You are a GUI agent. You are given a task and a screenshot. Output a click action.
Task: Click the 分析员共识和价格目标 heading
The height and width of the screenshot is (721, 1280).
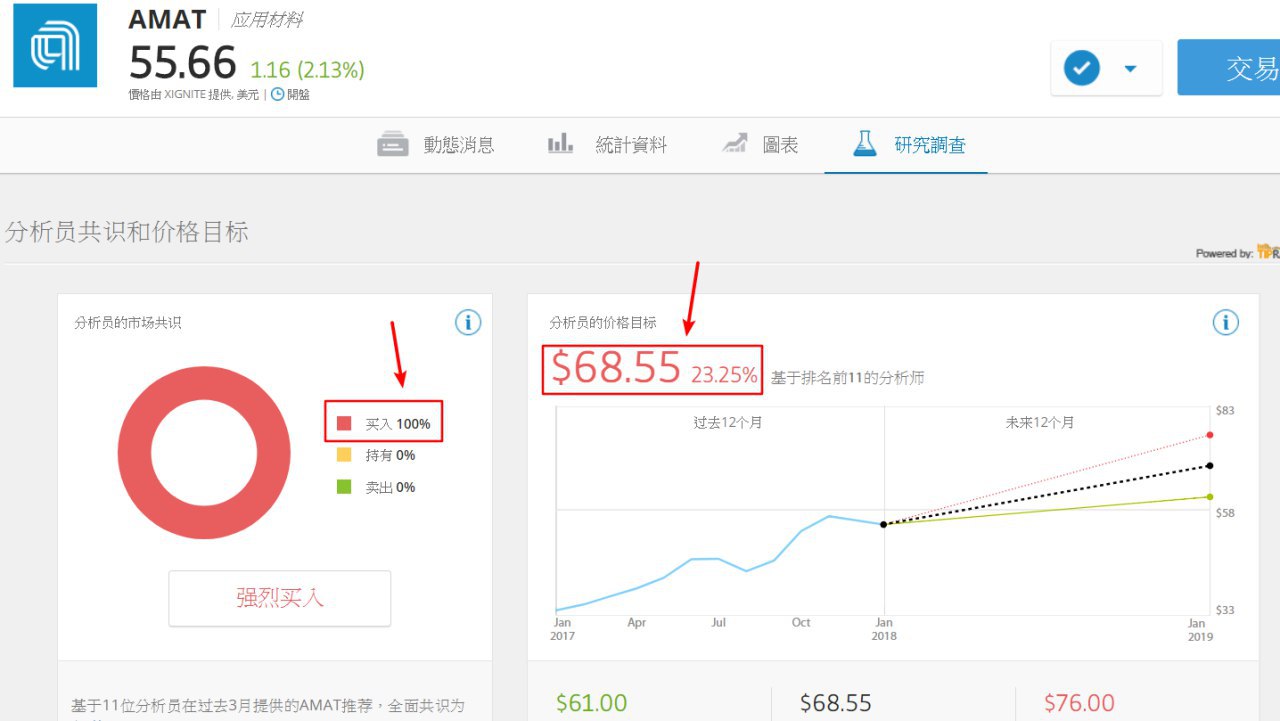coord(126,232)
